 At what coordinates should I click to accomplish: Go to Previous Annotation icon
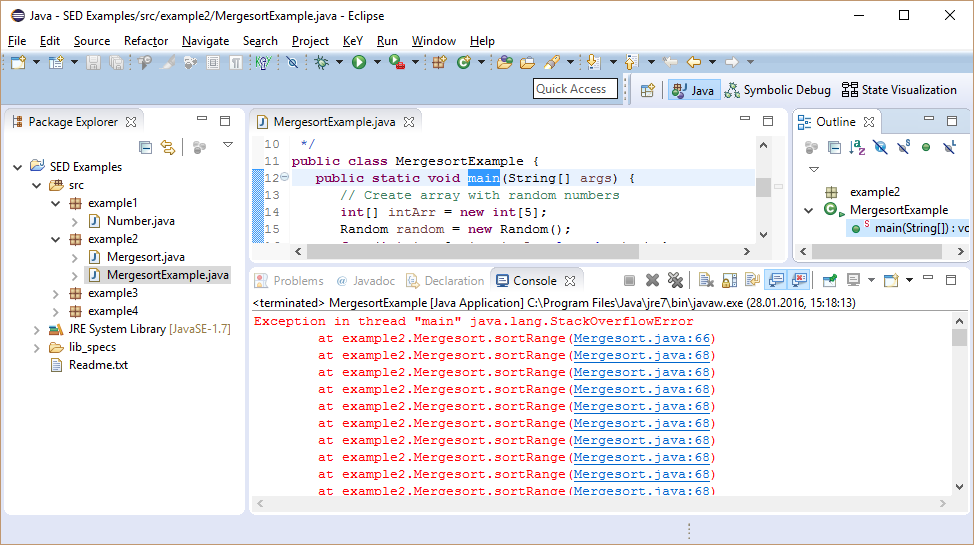632,62
